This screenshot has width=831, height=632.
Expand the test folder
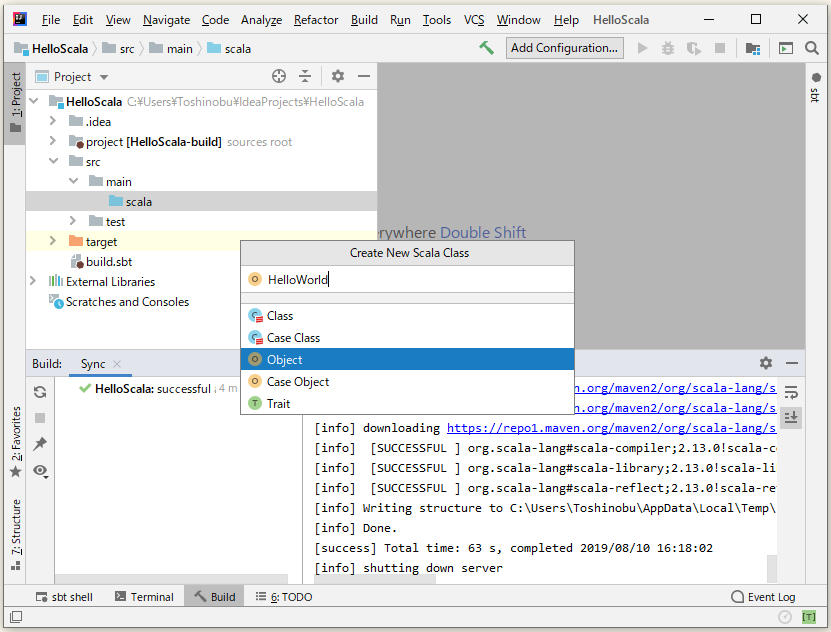73,221
